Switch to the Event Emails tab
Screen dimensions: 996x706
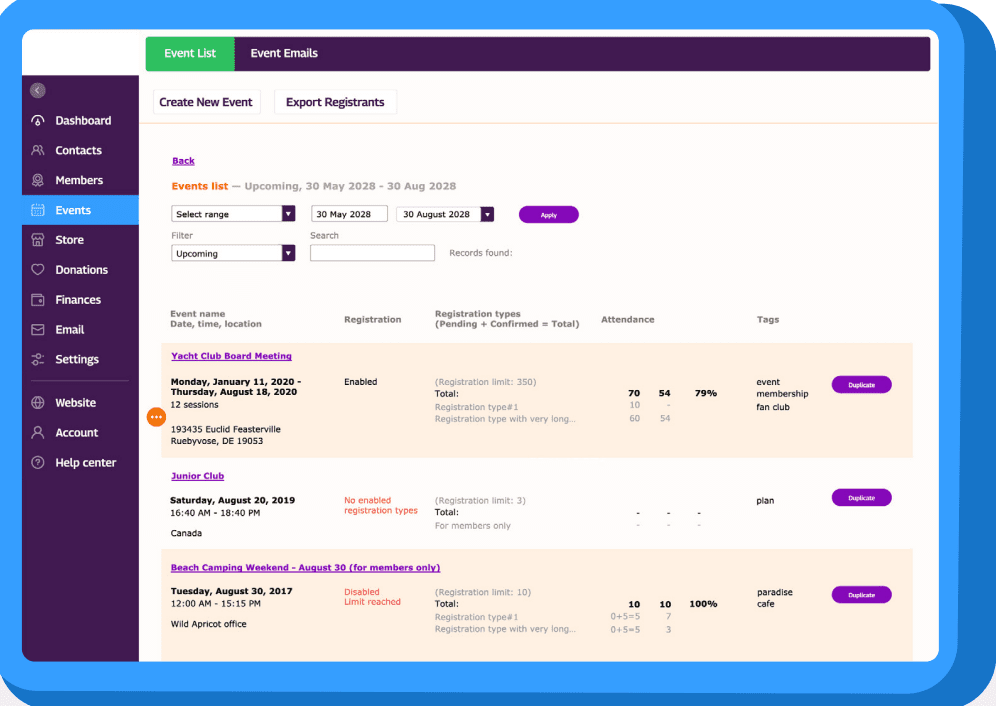(x=284, y=54)
